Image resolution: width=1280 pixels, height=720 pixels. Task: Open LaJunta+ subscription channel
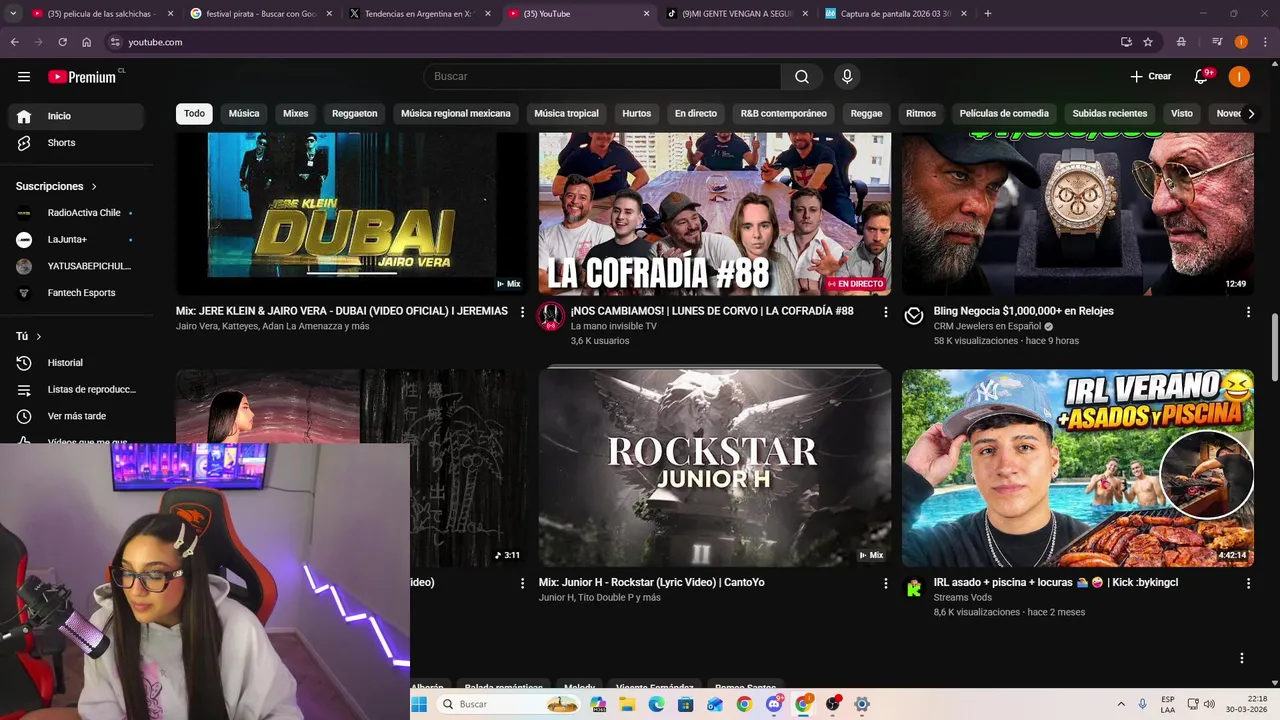pyautogui.click(x=75, y=240)
